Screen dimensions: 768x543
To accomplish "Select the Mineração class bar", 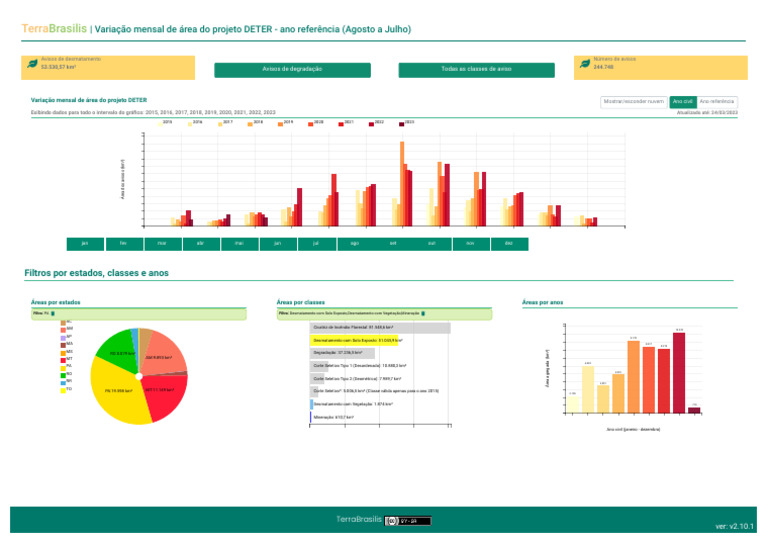I will [x=311, y=418].
